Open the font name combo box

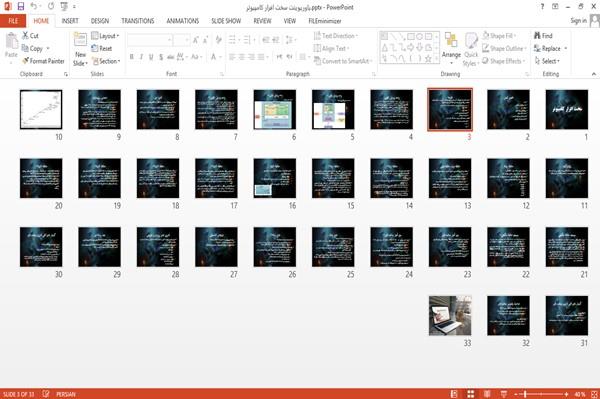(x=150, y=39)
